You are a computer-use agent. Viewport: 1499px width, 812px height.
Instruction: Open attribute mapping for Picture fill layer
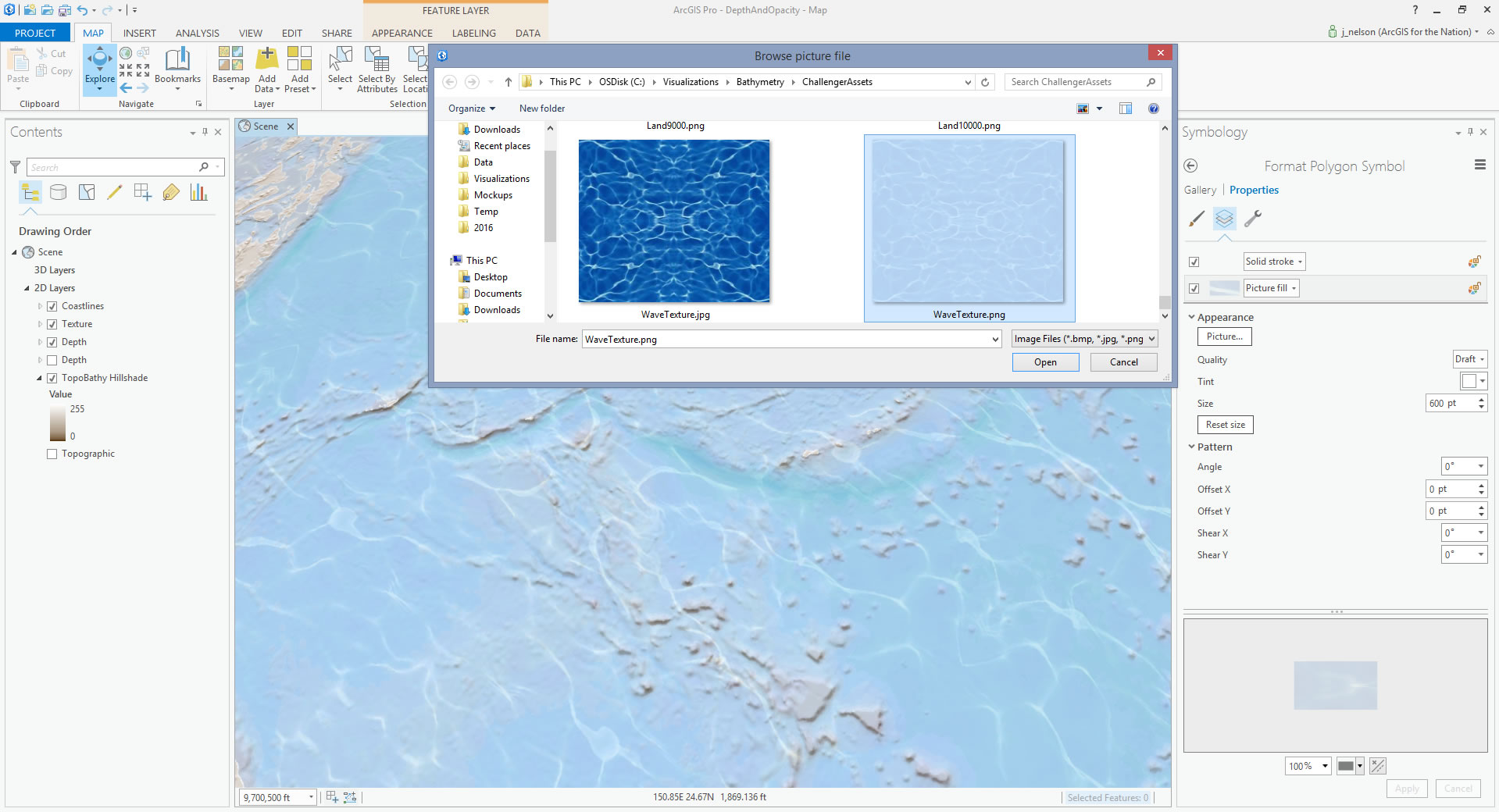[x=1474, y=288]
